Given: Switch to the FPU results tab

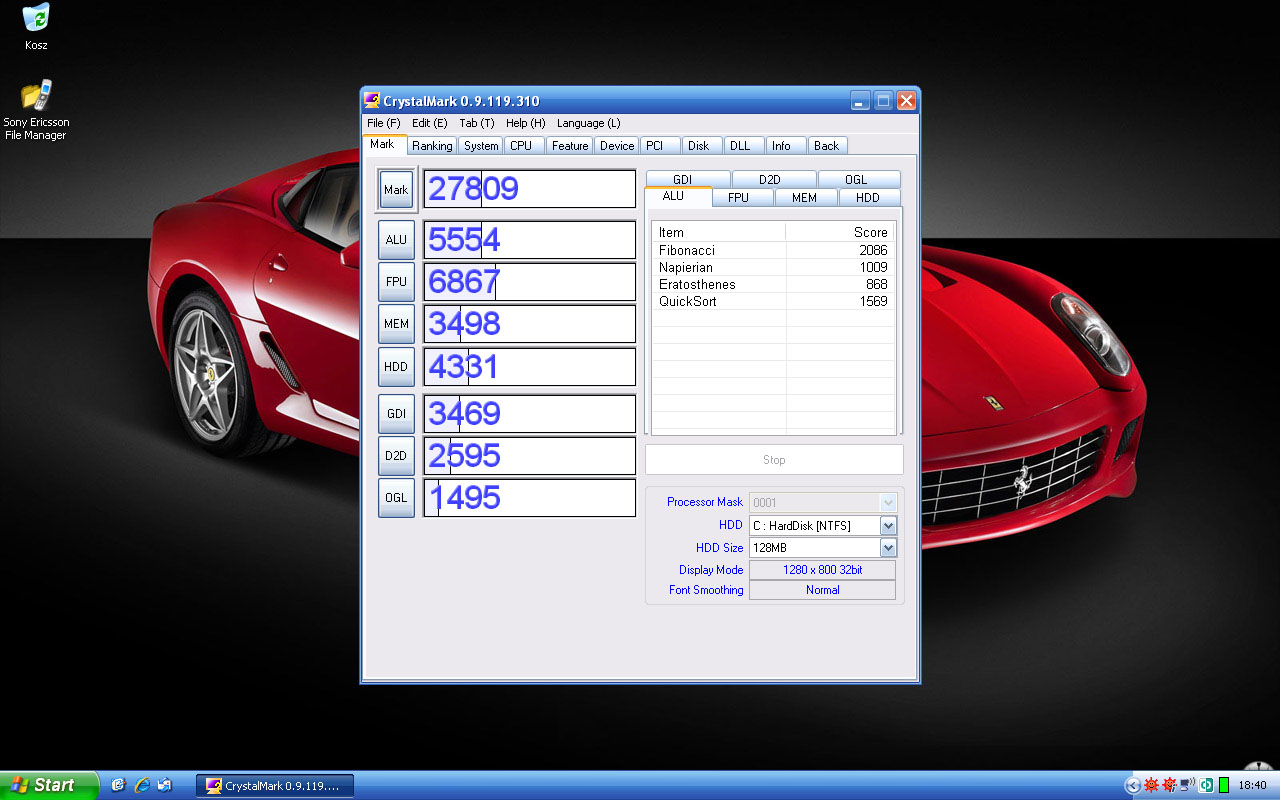Looking at the screenshot, I should [738, 198].
